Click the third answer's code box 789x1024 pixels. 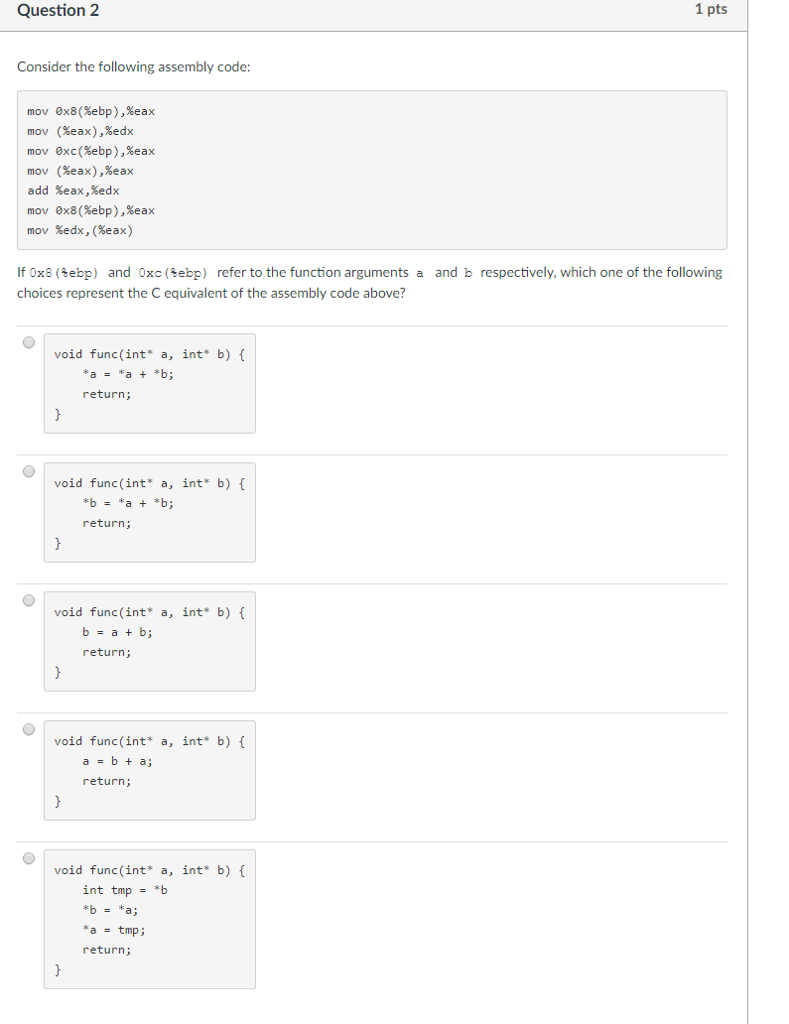[150, 641]
